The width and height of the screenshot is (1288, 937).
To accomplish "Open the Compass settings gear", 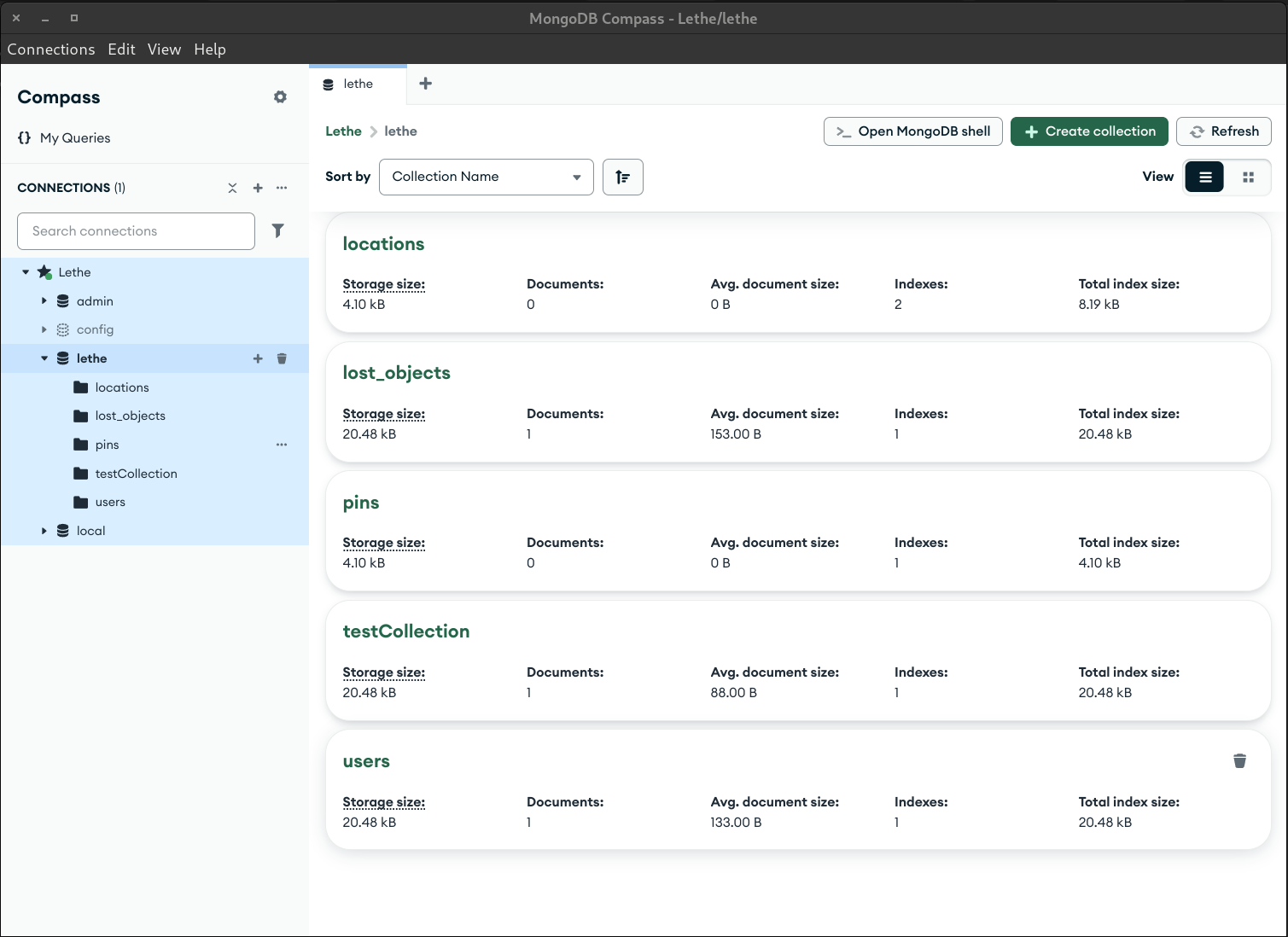I will click(280, 97).
